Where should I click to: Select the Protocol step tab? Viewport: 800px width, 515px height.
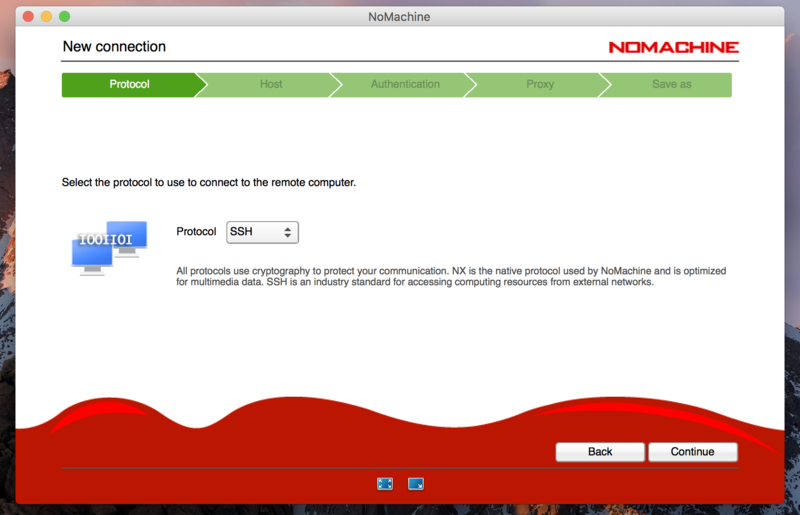(129, 84)
